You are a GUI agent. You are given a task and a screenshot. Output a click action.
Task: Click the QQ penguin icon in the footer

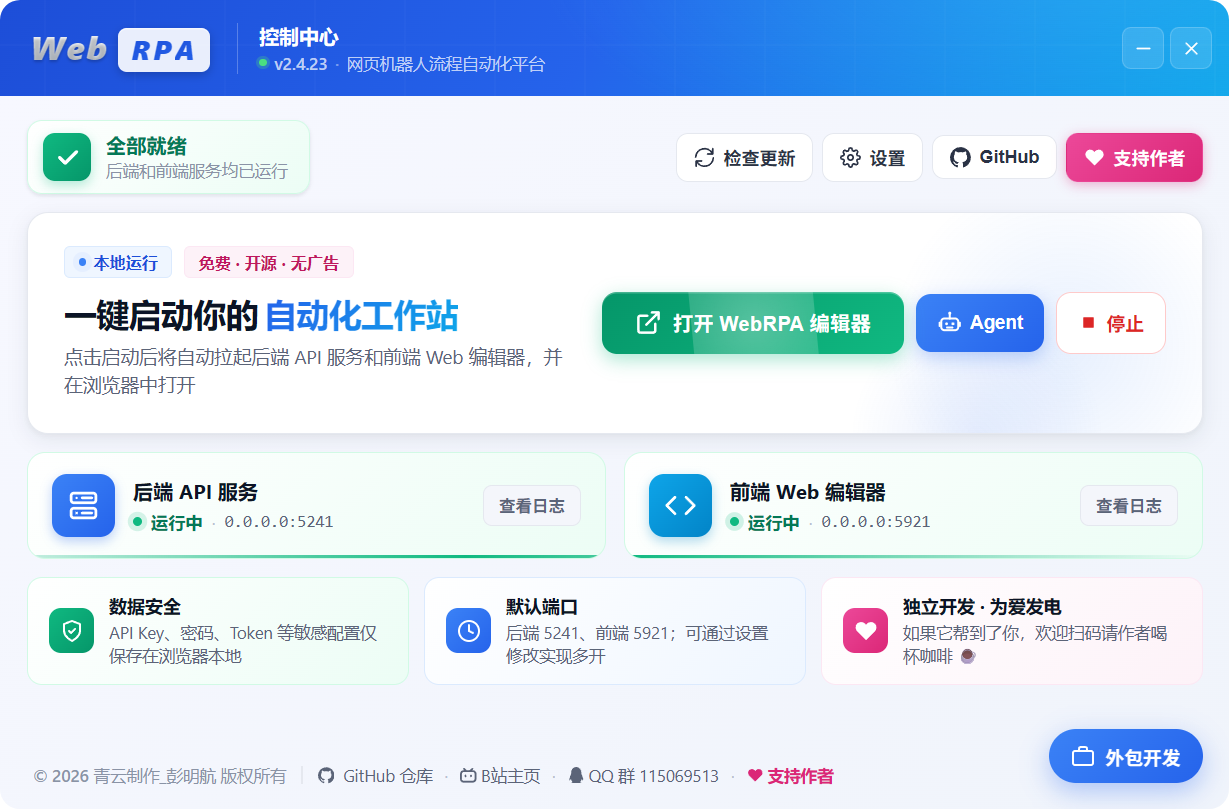[576, 775]
